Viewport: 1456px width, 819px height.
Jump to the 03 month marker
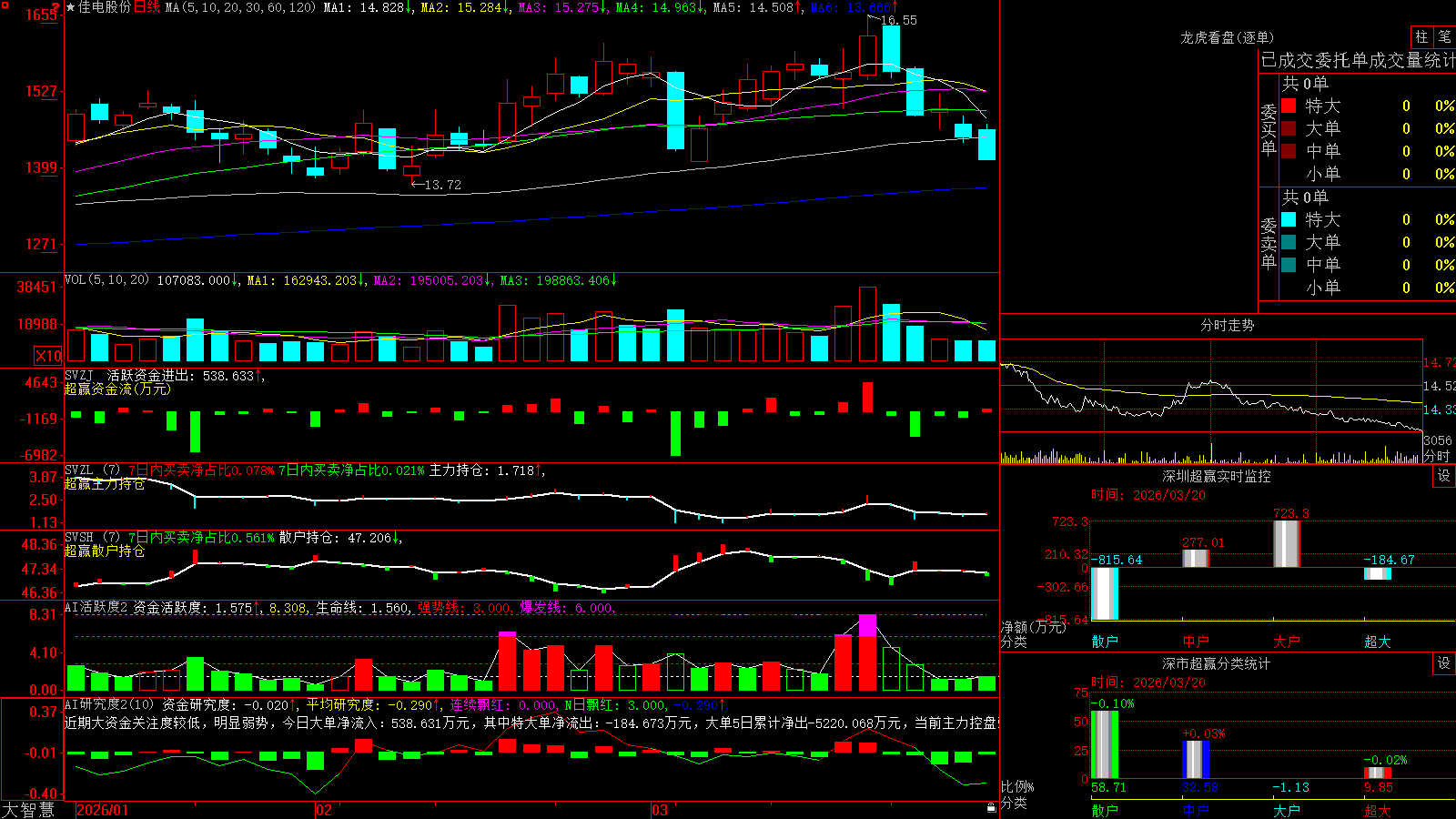tap(660, 810)
